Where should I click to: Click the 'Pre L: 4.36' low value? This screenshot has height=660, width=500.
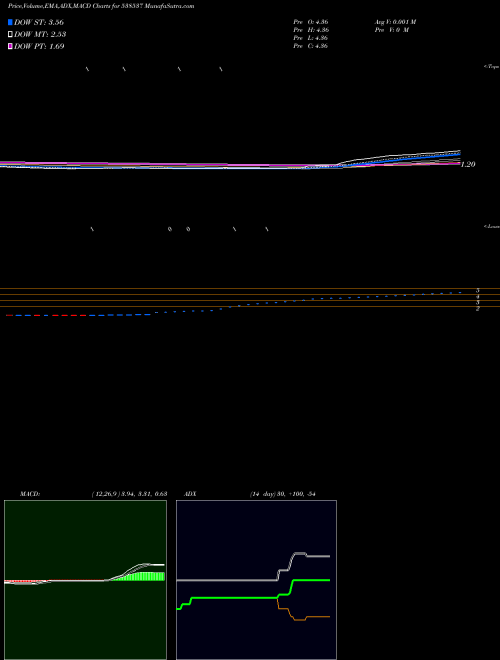(311, 38)
